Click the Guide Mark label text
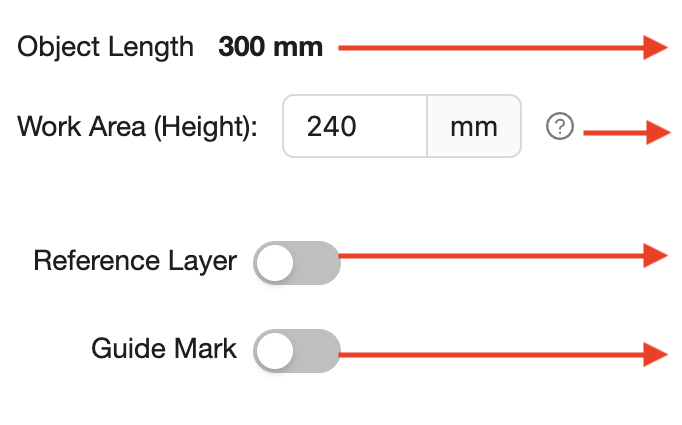This screenshot has width=682, height=425. tap(164, 349)
